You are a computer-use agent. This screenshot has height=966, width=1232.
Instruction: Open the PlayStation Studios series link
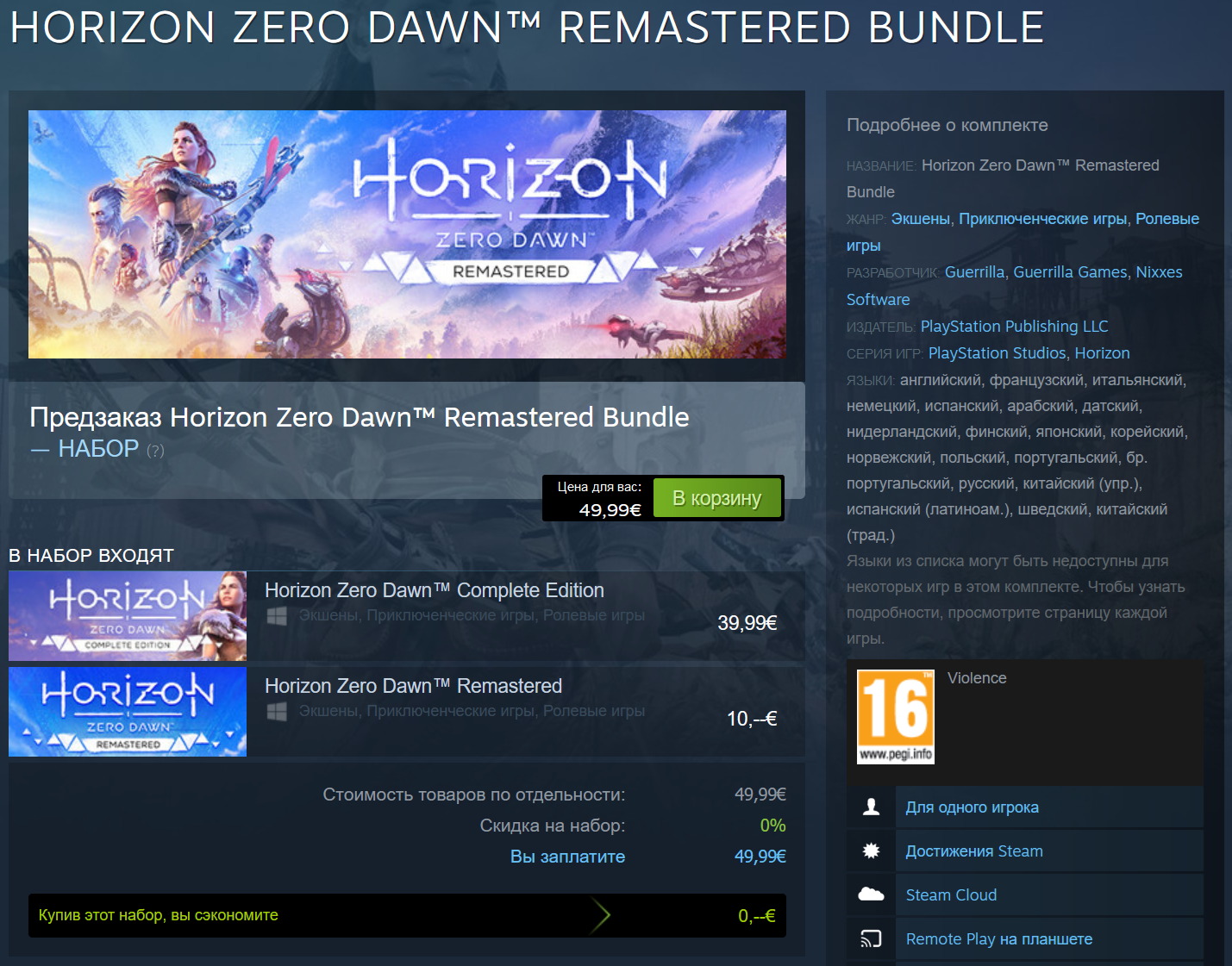point(997,353)
